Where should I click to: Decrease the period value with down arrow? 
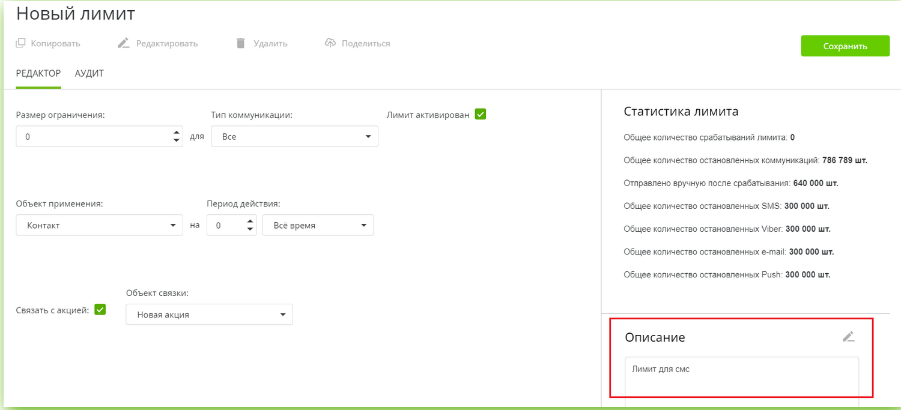point(249,230)
